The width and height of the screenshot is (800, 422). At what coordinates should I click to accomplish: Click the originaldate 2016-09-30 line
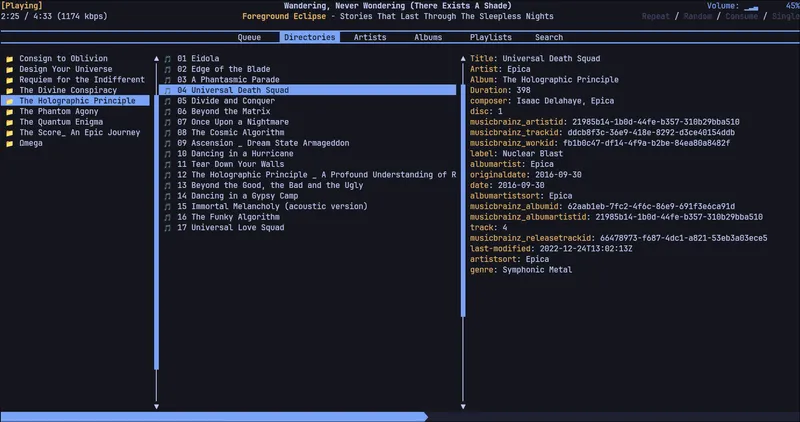(x=526, y=175)
